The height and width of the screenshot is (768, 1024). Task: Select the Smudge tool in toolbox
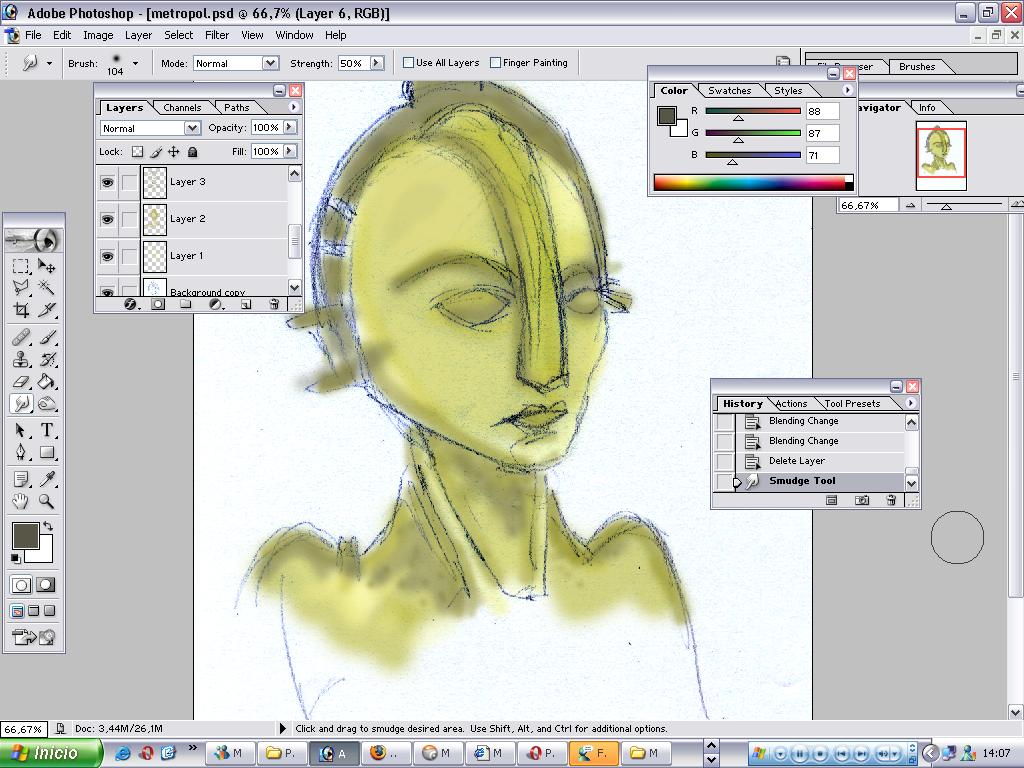21,404
